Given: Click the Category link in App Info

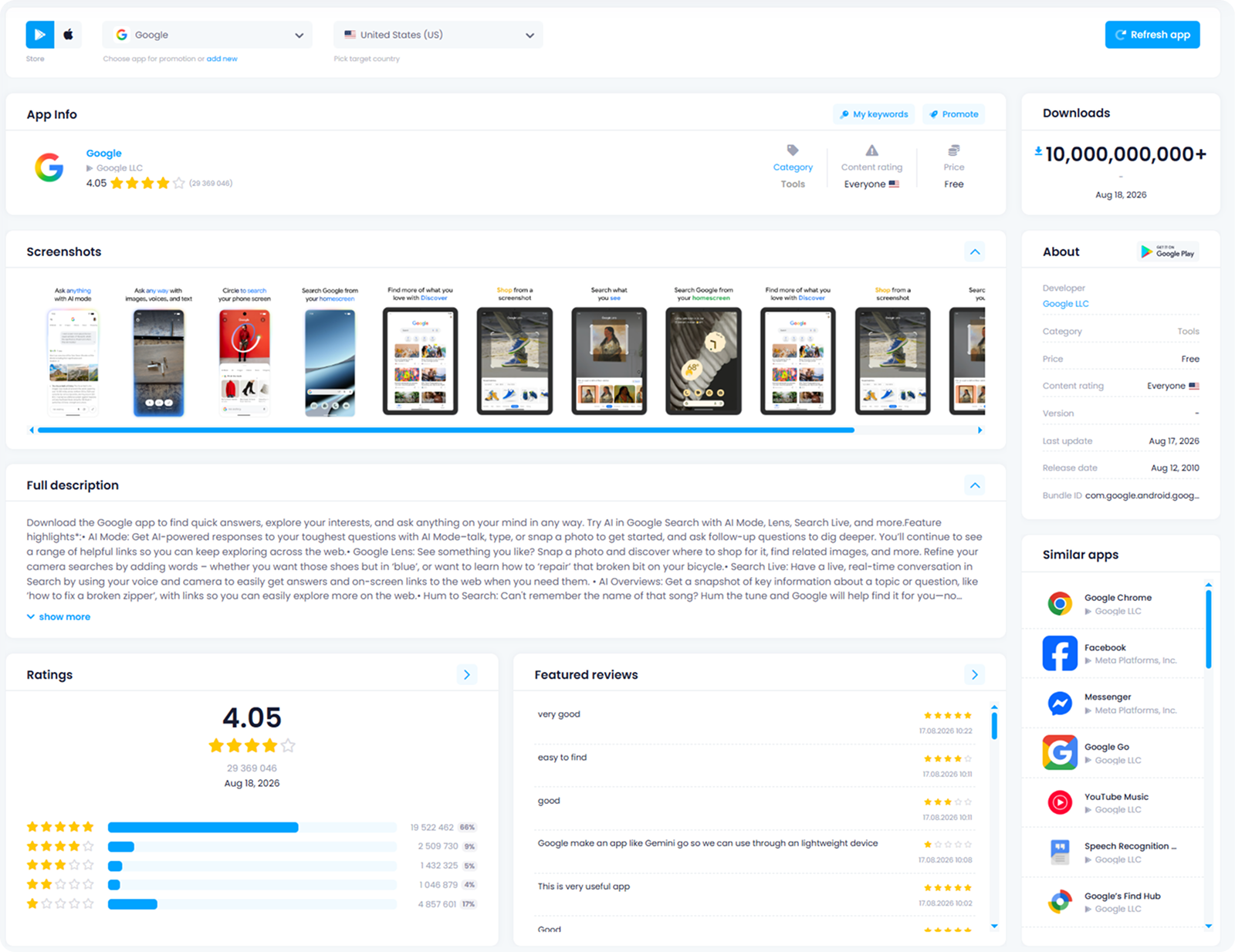Looking at the screenshot, I should click(x=793, y=167).
